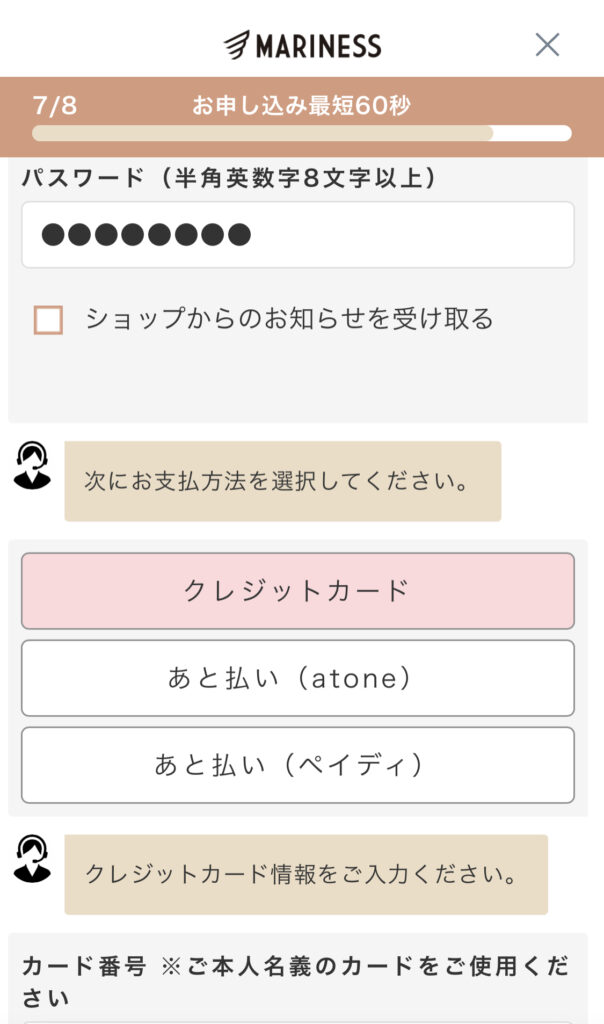Choose あと払い（atone）payment option
Viewport: 604px width, 1024px height.
point(298,678)
